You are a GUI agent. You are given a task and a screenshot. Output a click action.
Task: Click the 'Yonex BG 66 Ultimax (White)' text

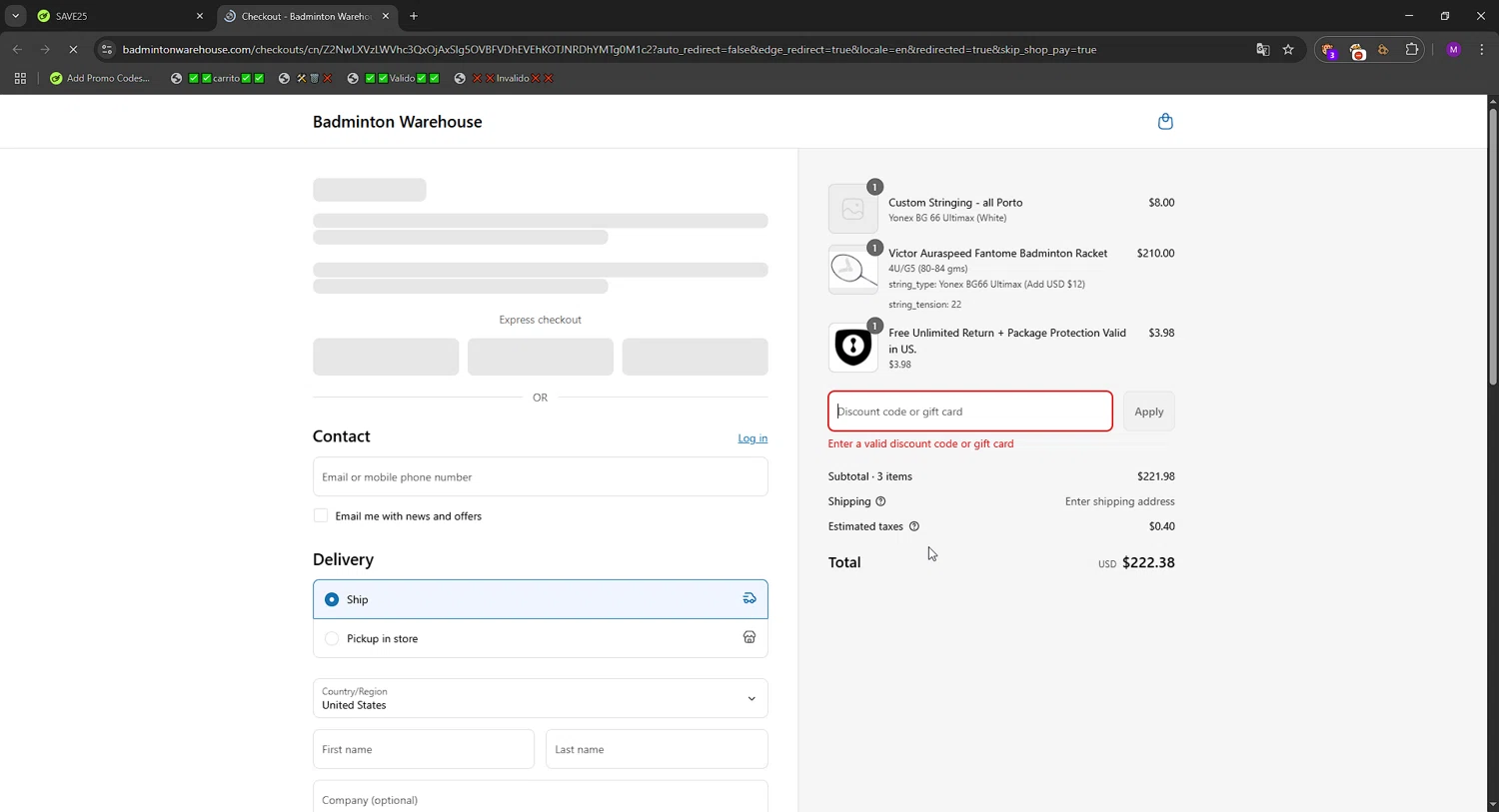[947, 218]
